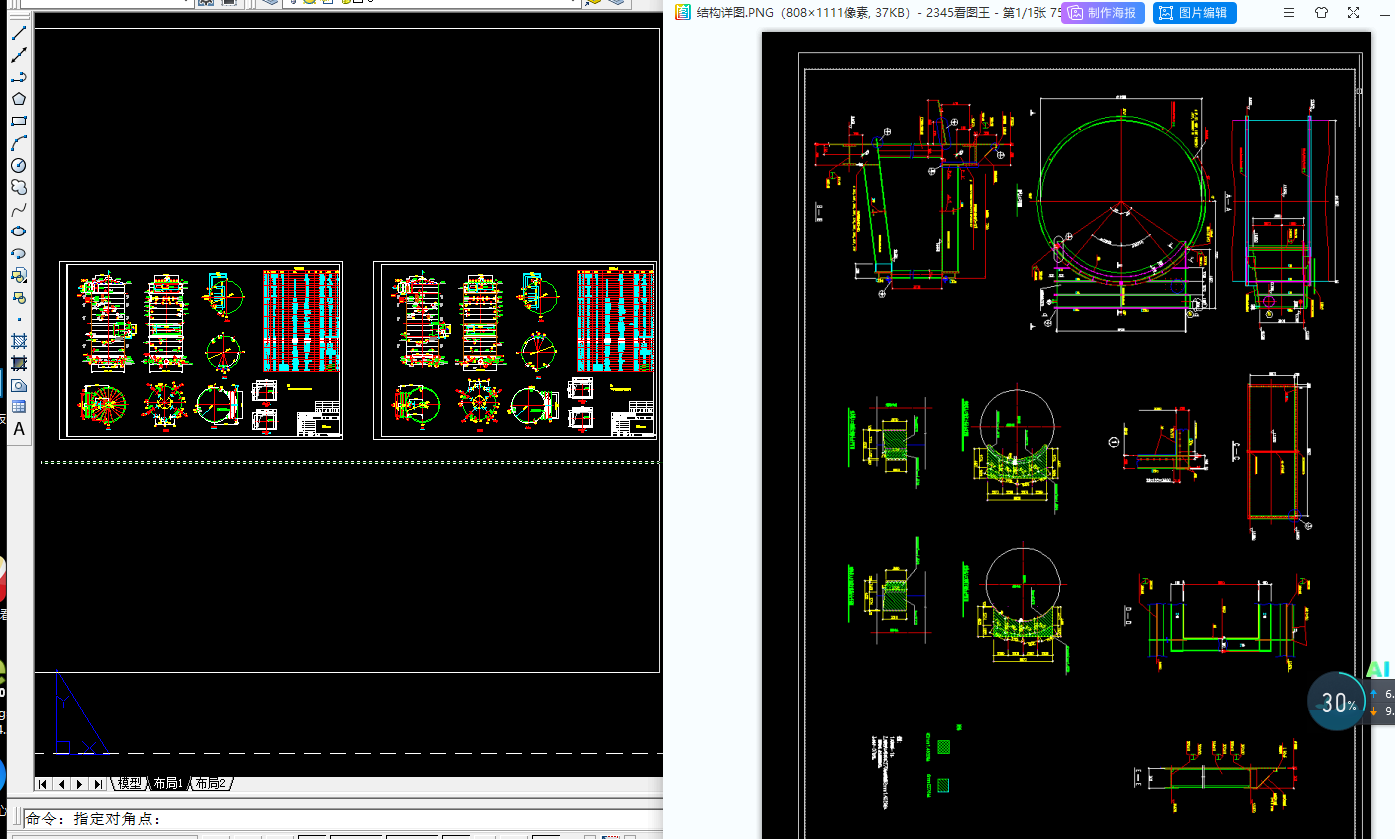1395x839 pixels.
Task: Select the Construction Line tool
Action: tap(19, 56)
